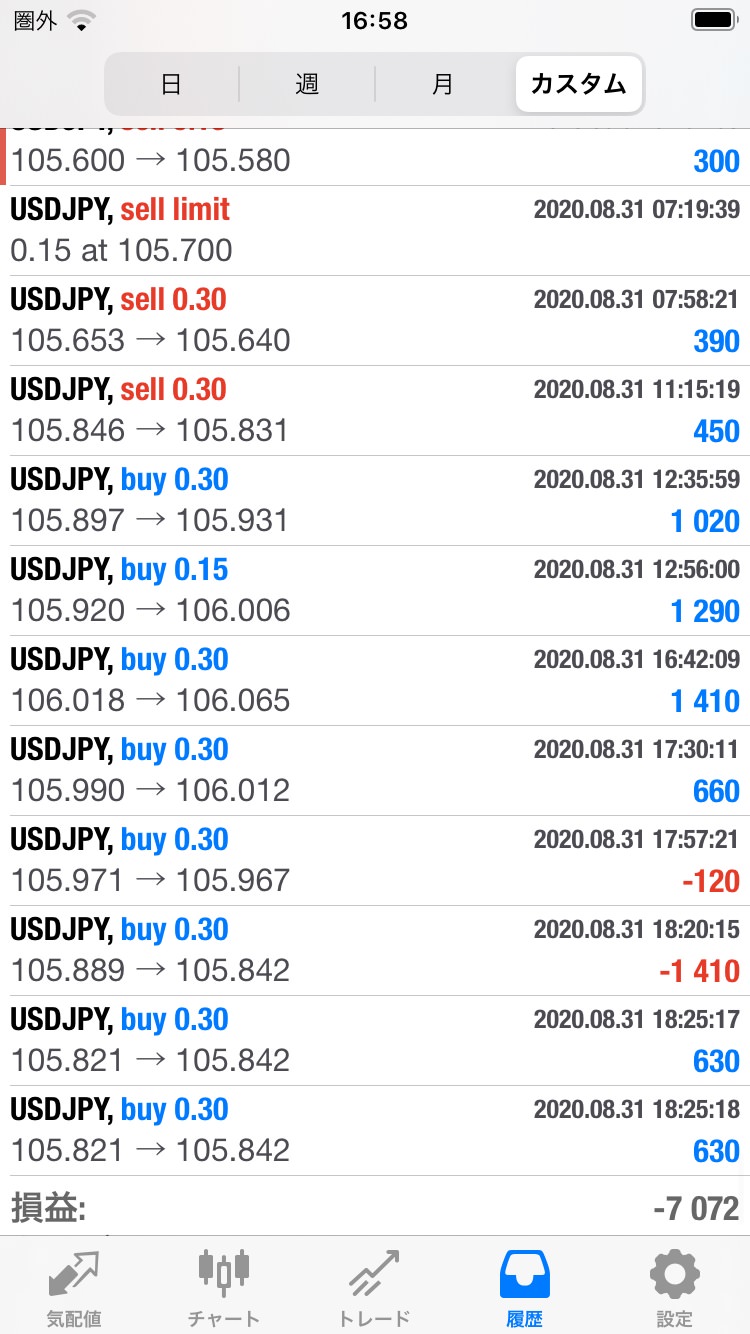Screen dimensions: 750x1334
Task: Select the カスタム custom period segment
Action: (x=579, y=84)
